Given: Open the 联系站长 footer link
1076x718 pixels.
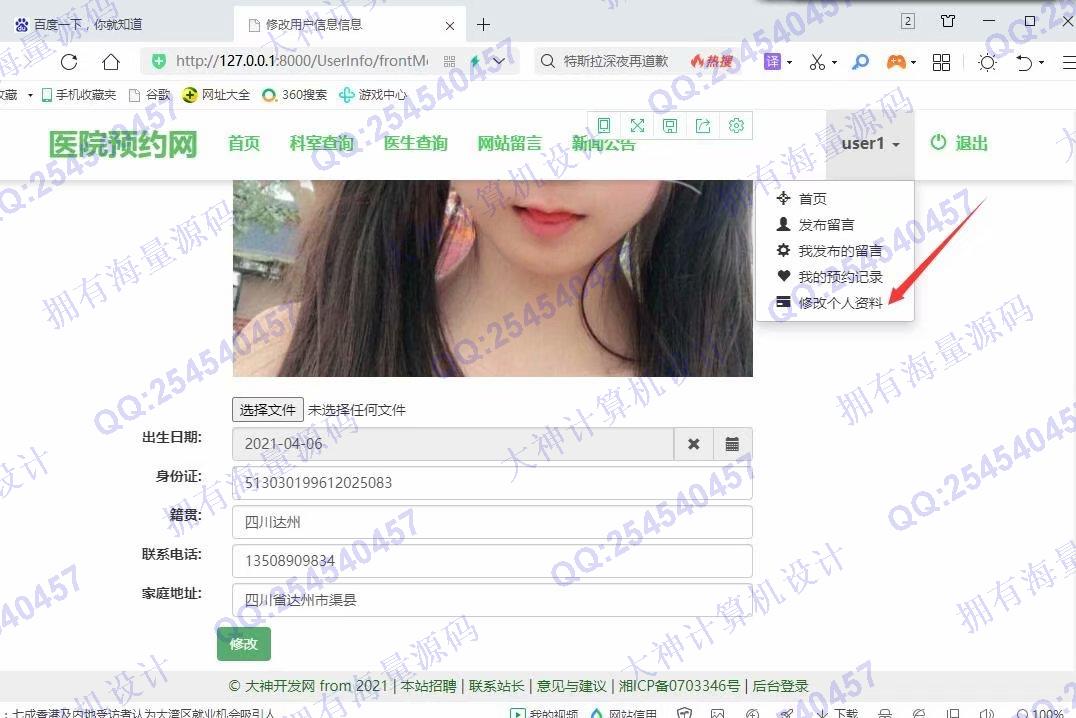Looking at the screenshot, I should [496, 686].
